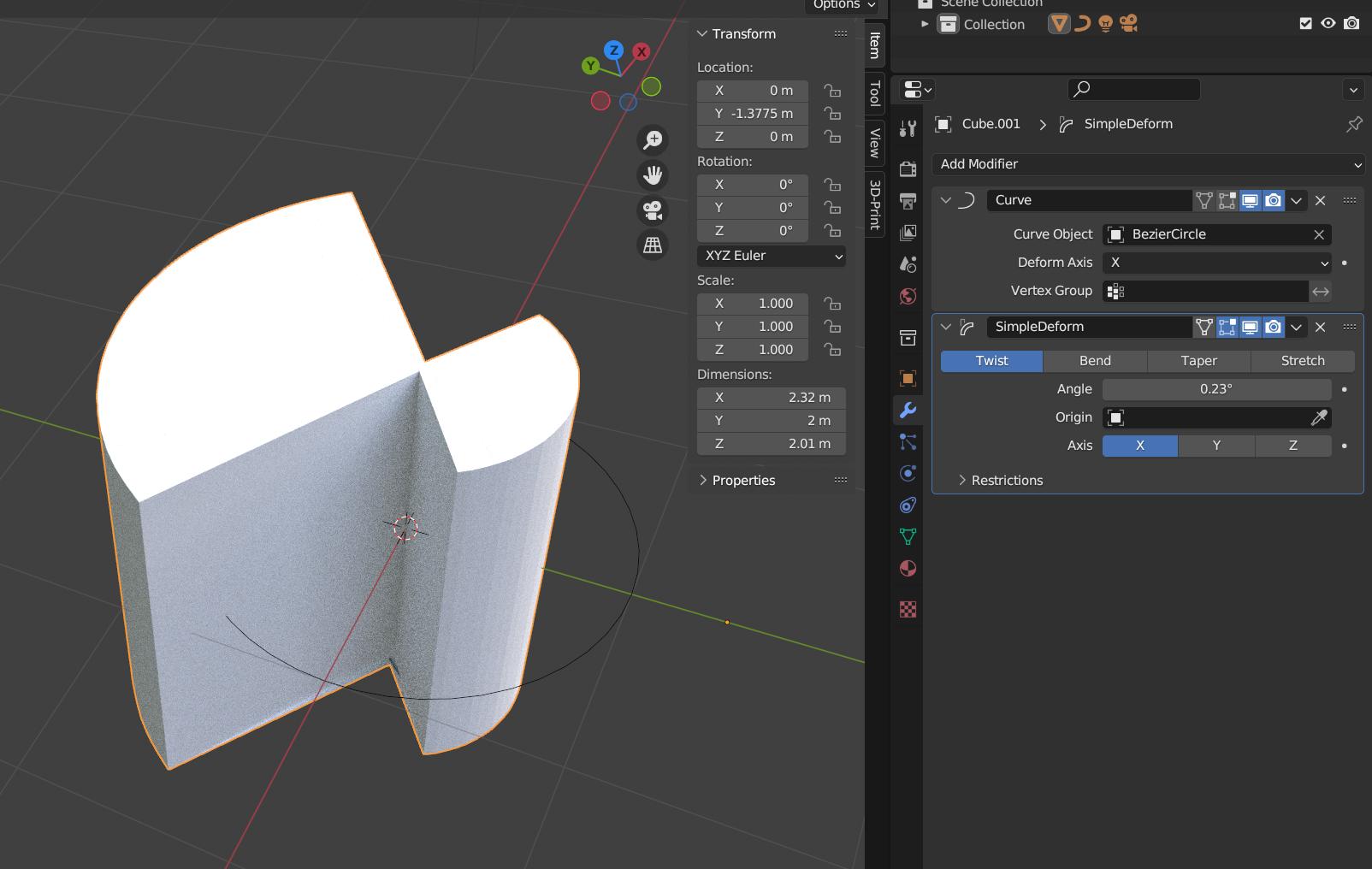Open Object Data properties tab
Image resolution: width=1372 pixels, height=869 pixels.
click(x=908, y=536)
